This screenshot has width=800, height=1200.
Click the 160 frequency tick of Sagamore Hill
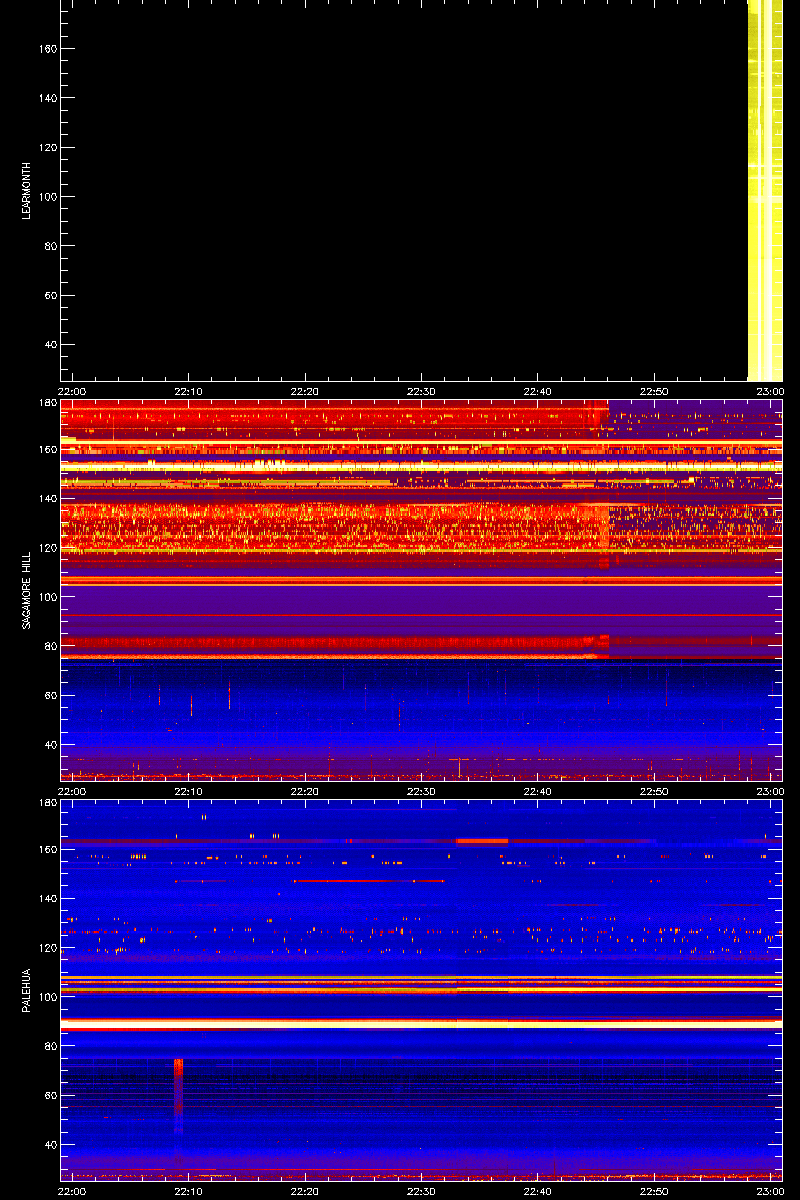click(x=48, y=448)
